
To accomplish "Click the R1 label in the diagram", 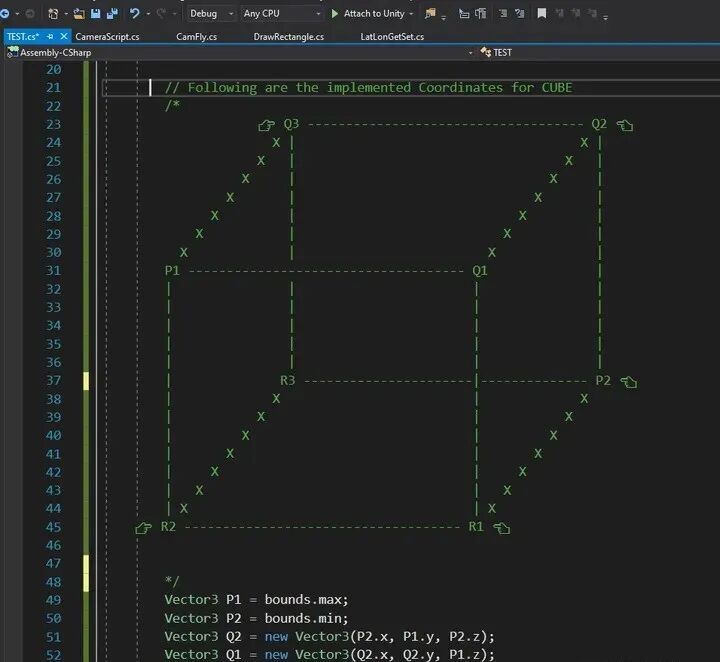I will (476, 526).
